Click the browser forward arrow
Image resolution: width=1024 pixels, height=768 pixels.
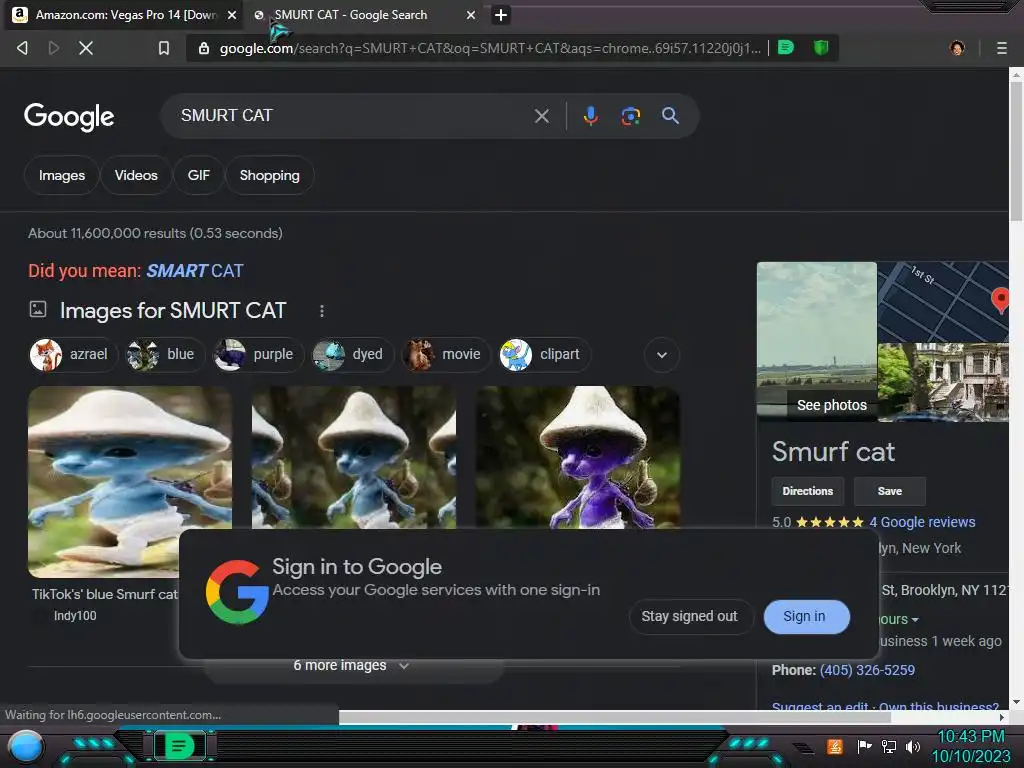(54, 48)
